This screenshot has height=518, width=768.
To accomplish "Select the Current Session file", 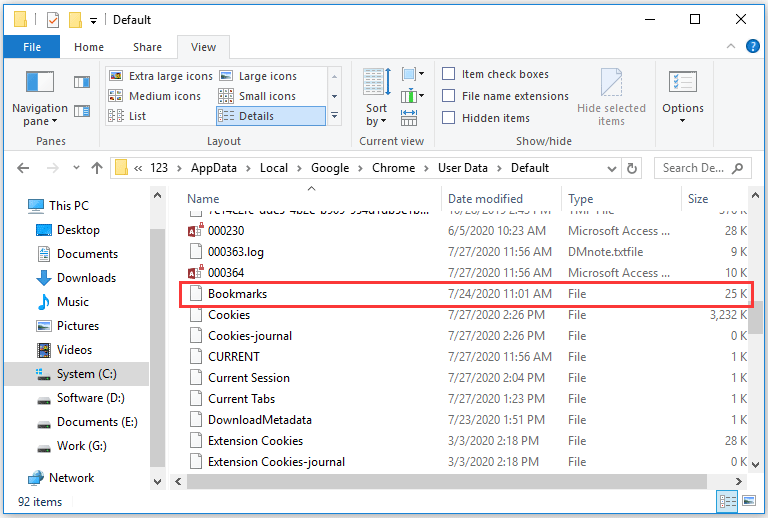I will pyautogui.click(x=465, y=378).
